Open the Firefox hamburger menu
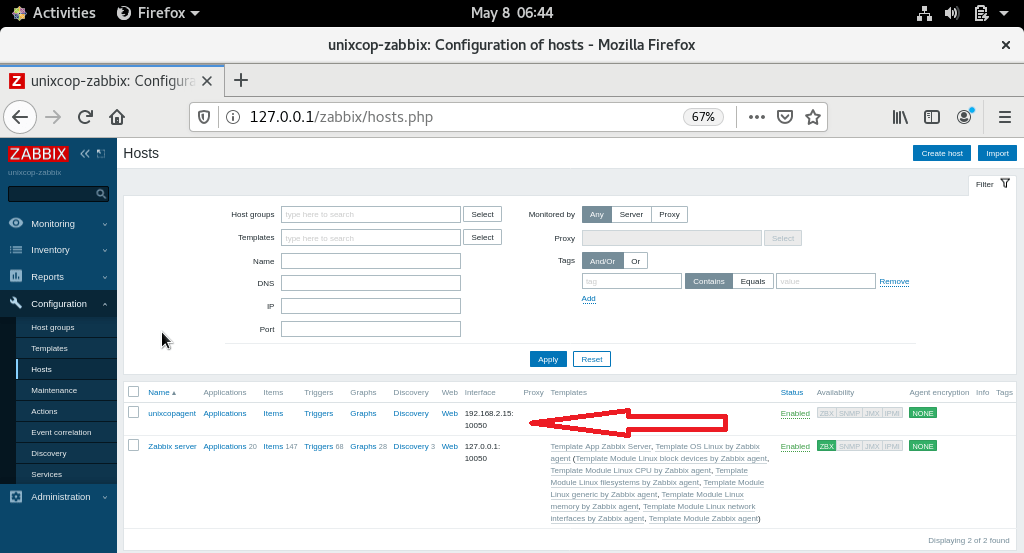The image size is (1024, 553). [x=1004, y=117]
